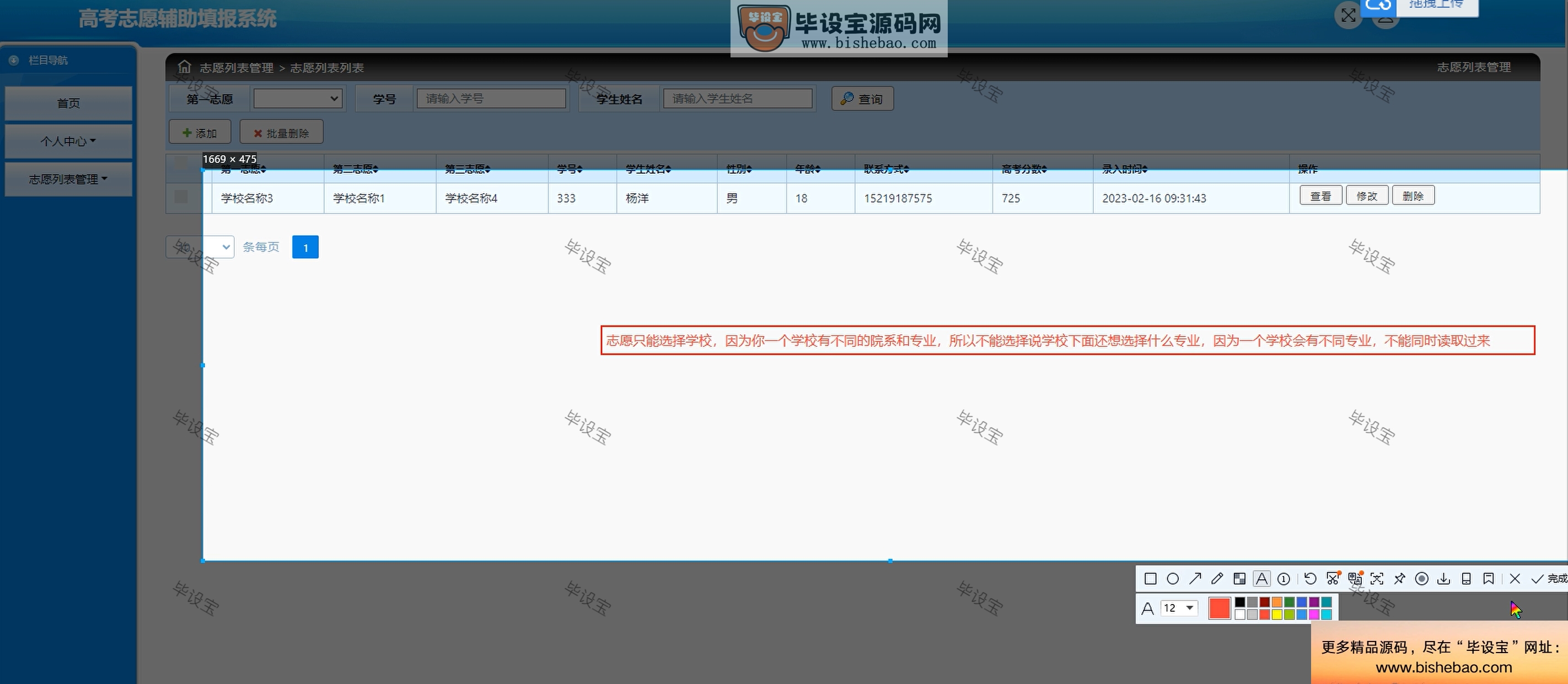Click 完成 to finish screenshot
The image size is (1568, 684).
pos(1549,579)
